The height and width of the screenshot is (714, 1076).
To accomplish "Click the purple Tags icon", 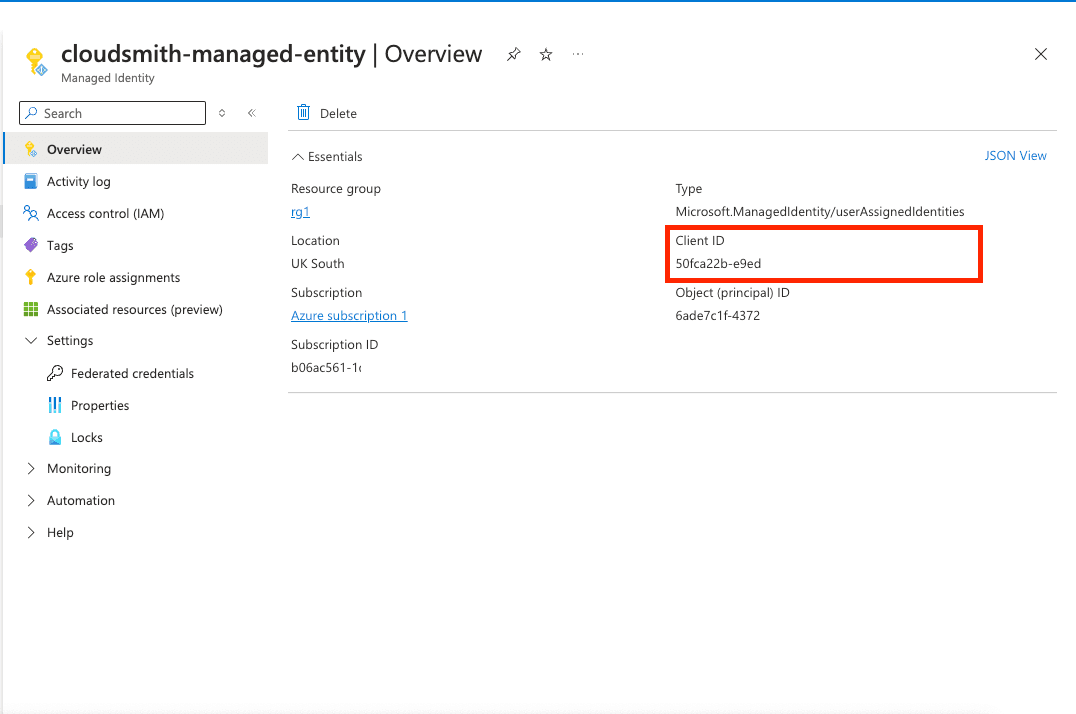I will pyautogui.click(x=30, y=246).
